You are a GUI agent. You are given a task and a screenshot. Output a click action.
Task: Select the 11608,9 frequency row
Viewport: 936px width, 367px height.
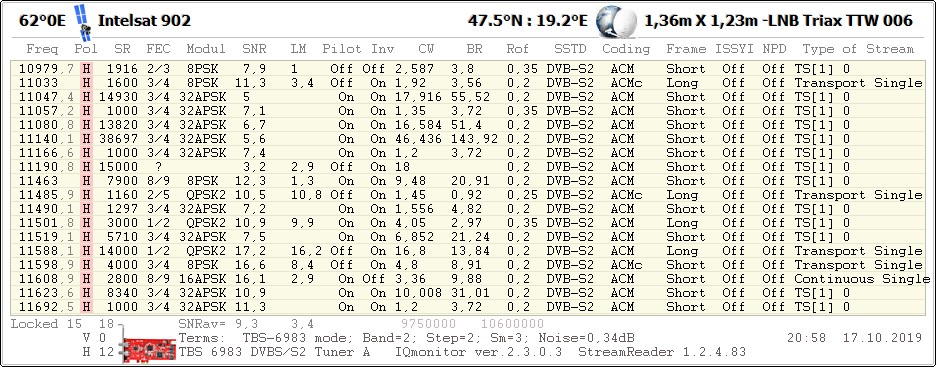[469, 279]
